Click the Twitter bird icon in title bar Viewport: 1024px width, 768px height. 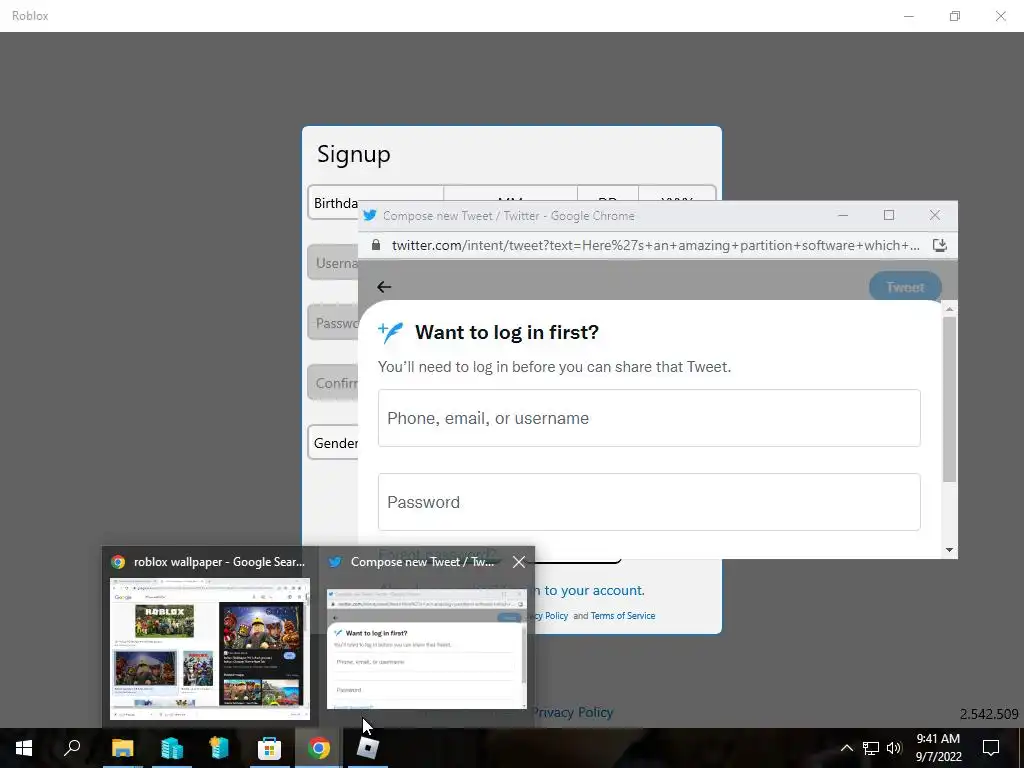pyautogui.click(x=370, y=216)
